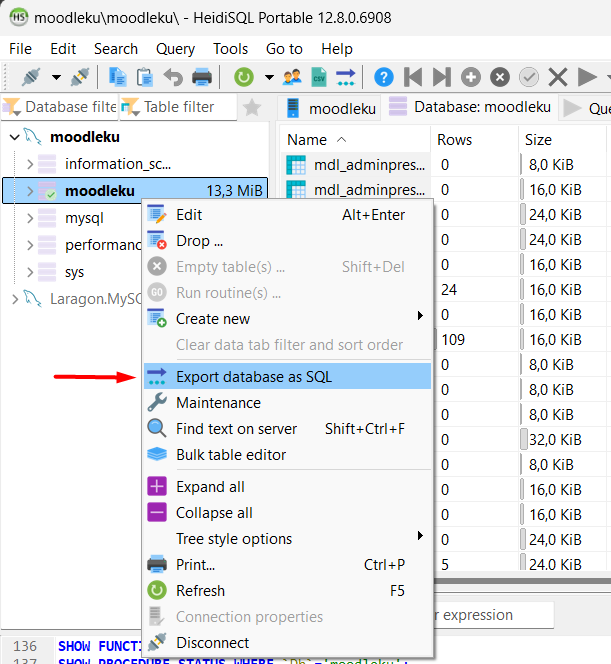
Task: Choose Find text on server
Action: pyautogui.click(x=287, y=429)
